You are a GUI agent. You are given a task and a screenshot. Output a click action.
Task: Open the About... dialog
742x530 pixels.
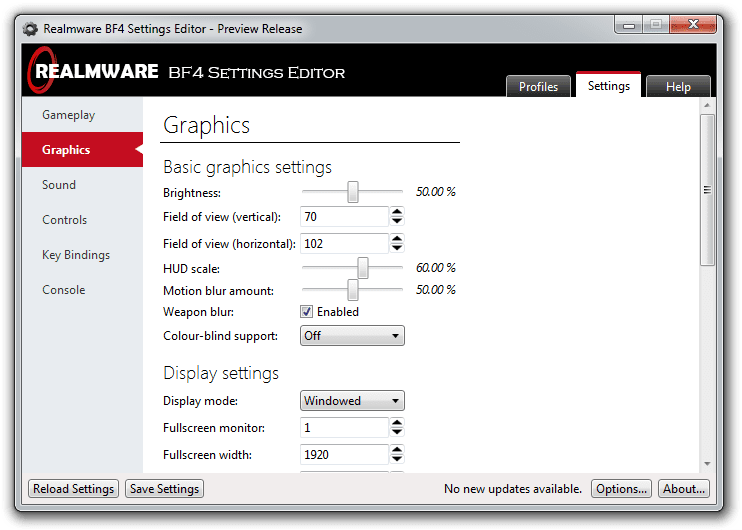click(684, 489)
